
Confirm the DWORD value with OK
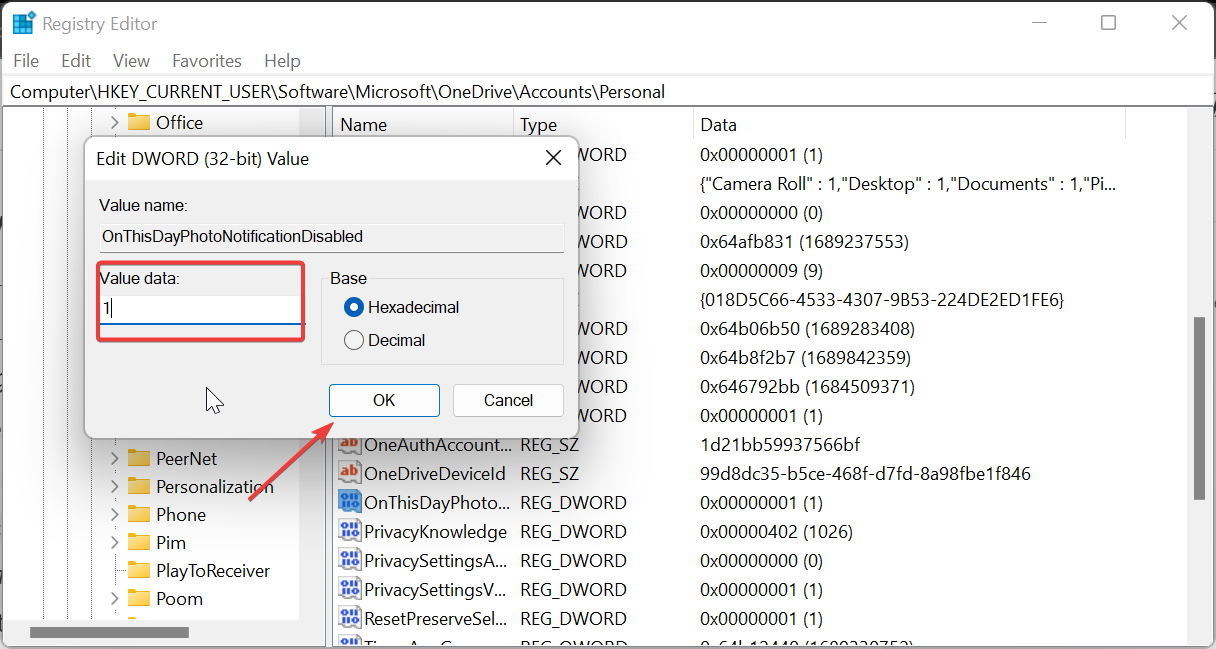[x=384, y=400]
